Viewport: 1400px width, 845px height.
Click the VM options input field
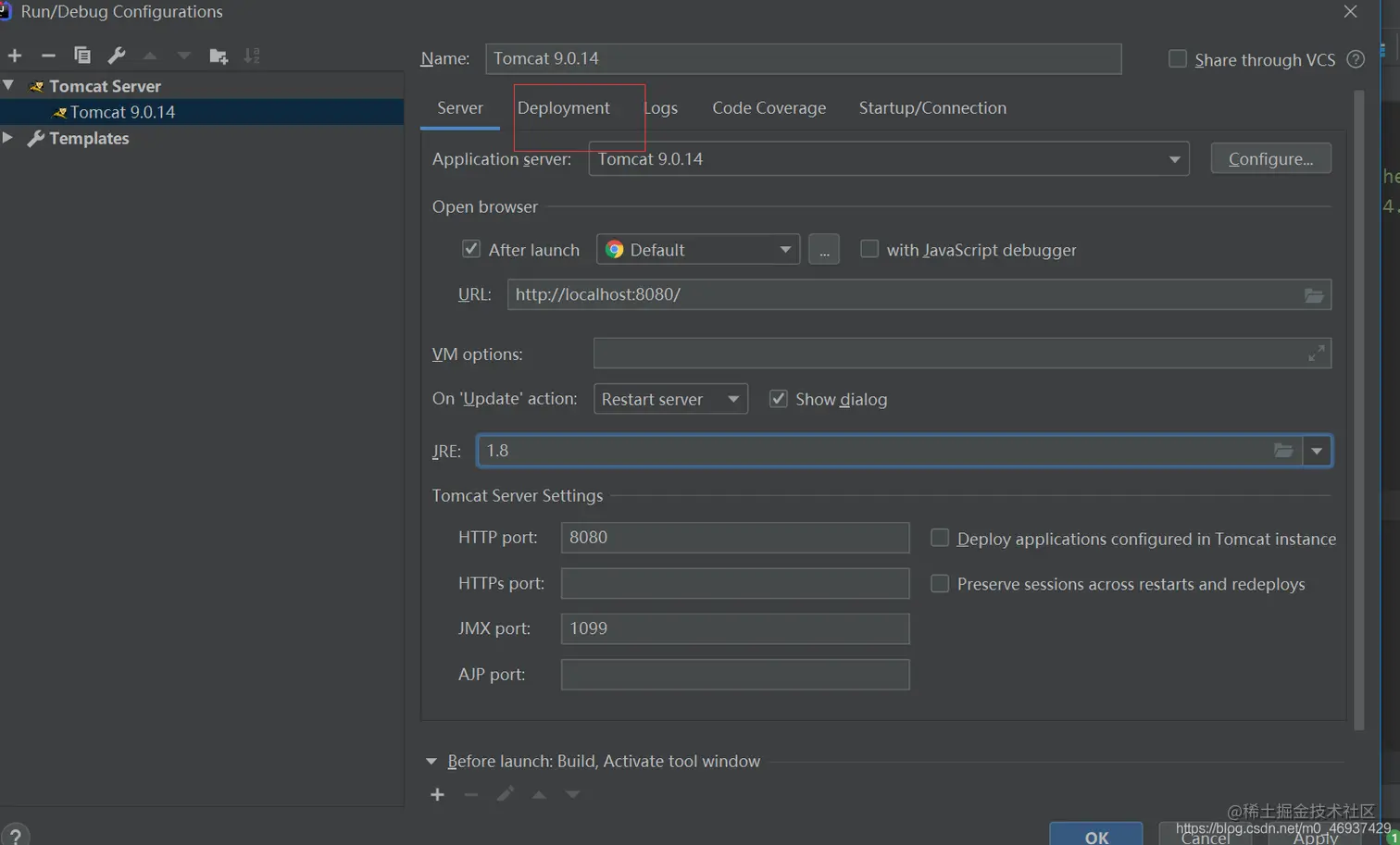[962, 354]
